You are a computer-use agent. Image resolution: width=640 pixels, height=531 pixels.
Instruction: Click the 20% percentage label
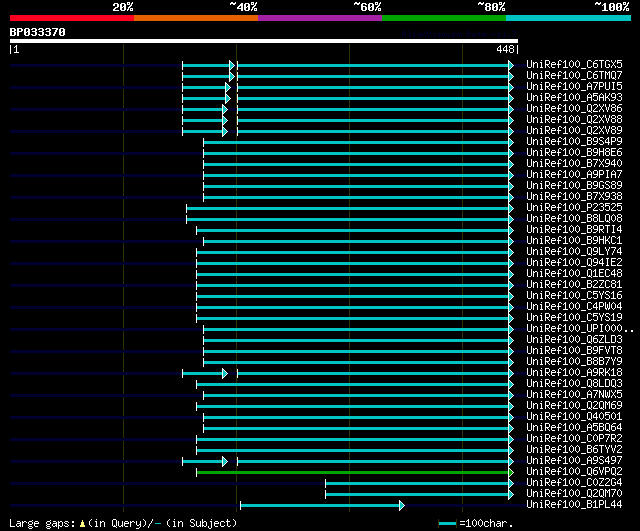click(x=123, y=7)
